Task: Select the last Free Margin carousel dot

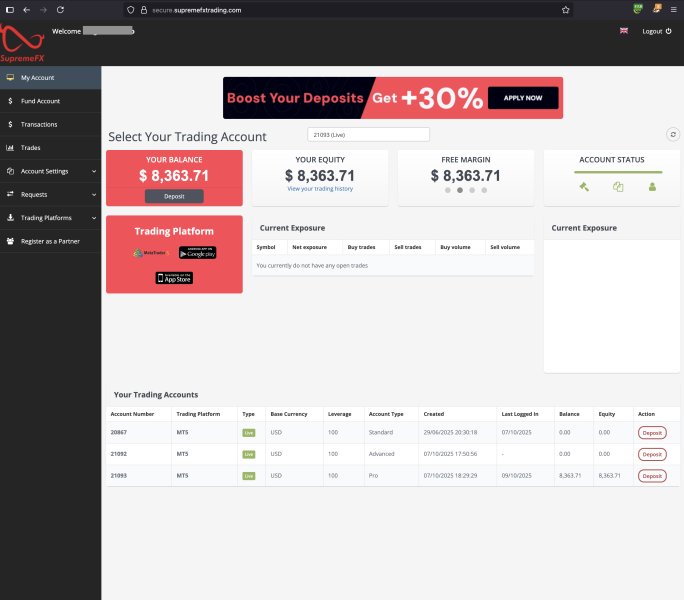Action: (484, 189)
